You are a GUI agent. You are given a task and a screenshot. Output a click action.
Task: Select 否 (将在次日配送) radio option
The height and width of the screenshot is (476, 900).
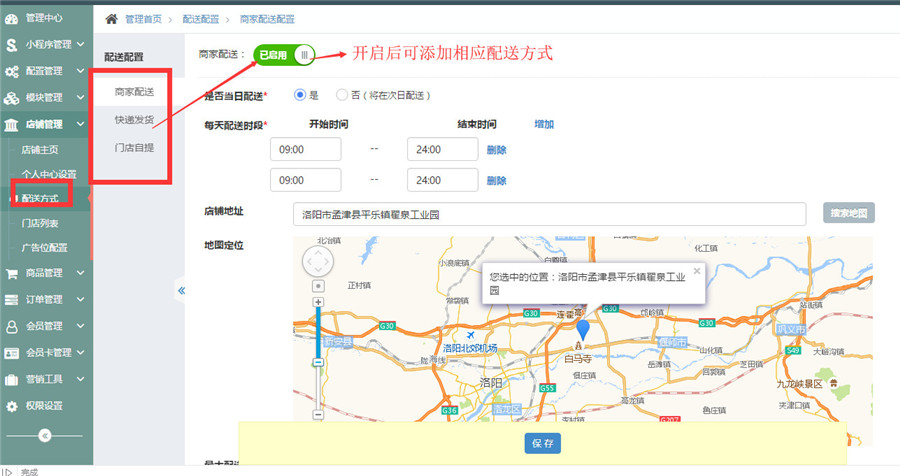point(342,95)
